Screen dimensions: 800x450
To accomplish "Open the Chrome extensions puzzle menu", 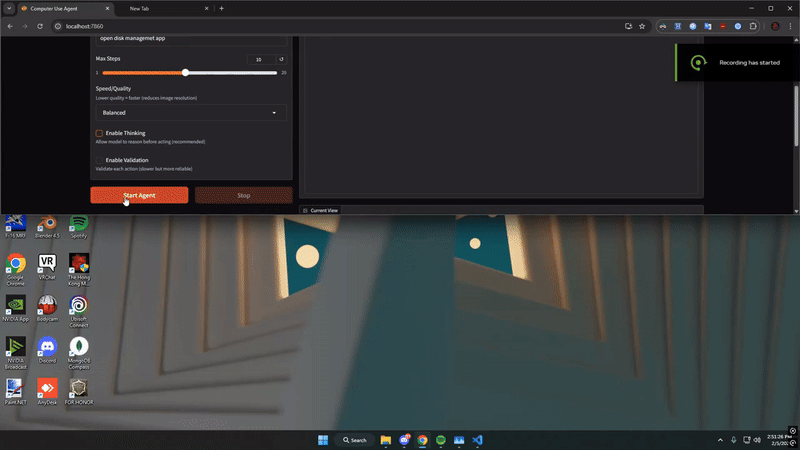I will (753, 26).
